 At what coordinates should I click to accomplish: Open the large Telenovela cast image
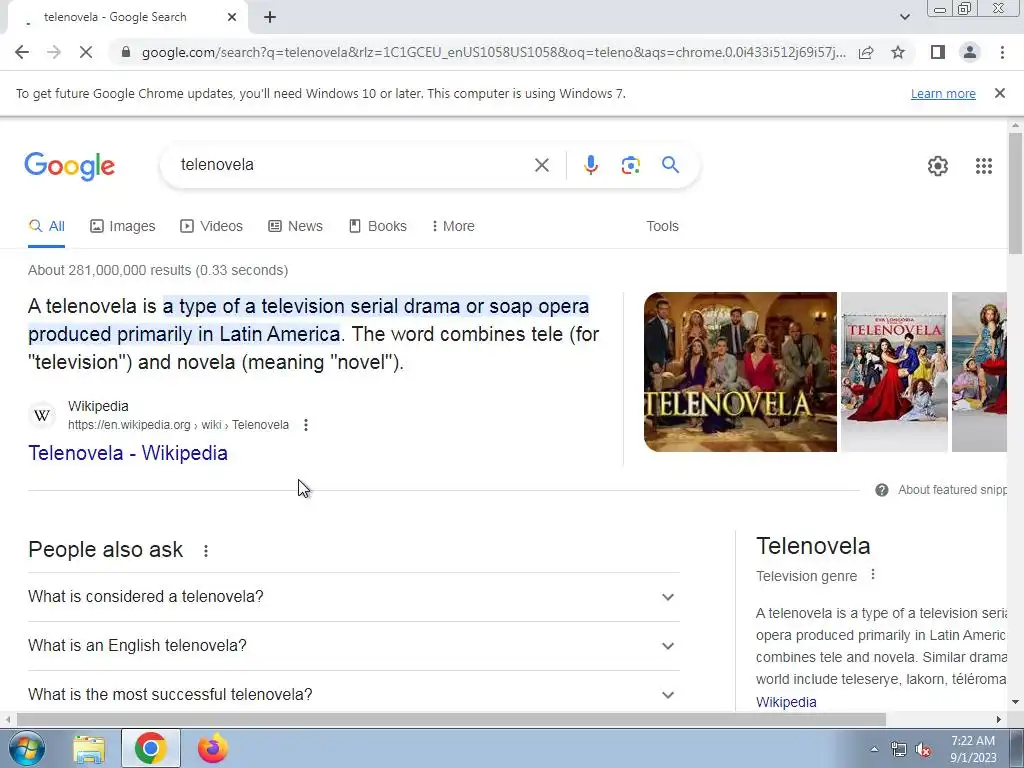[740, 372]
